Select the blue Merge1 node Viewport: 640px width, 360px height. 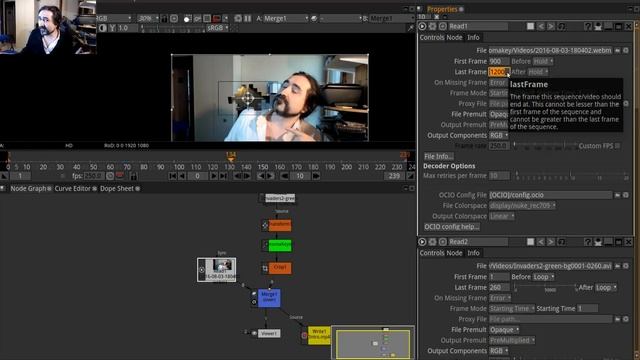point(269,298)
